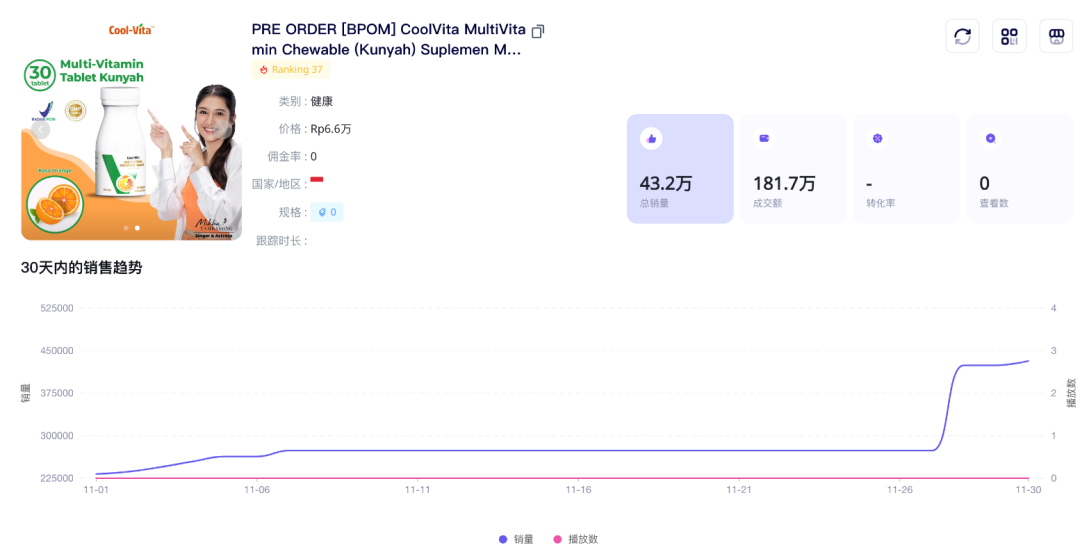This screenshot has width=1080, height=552.
Task: Select the second image carousel dot
Action: [x=137, y=228]
